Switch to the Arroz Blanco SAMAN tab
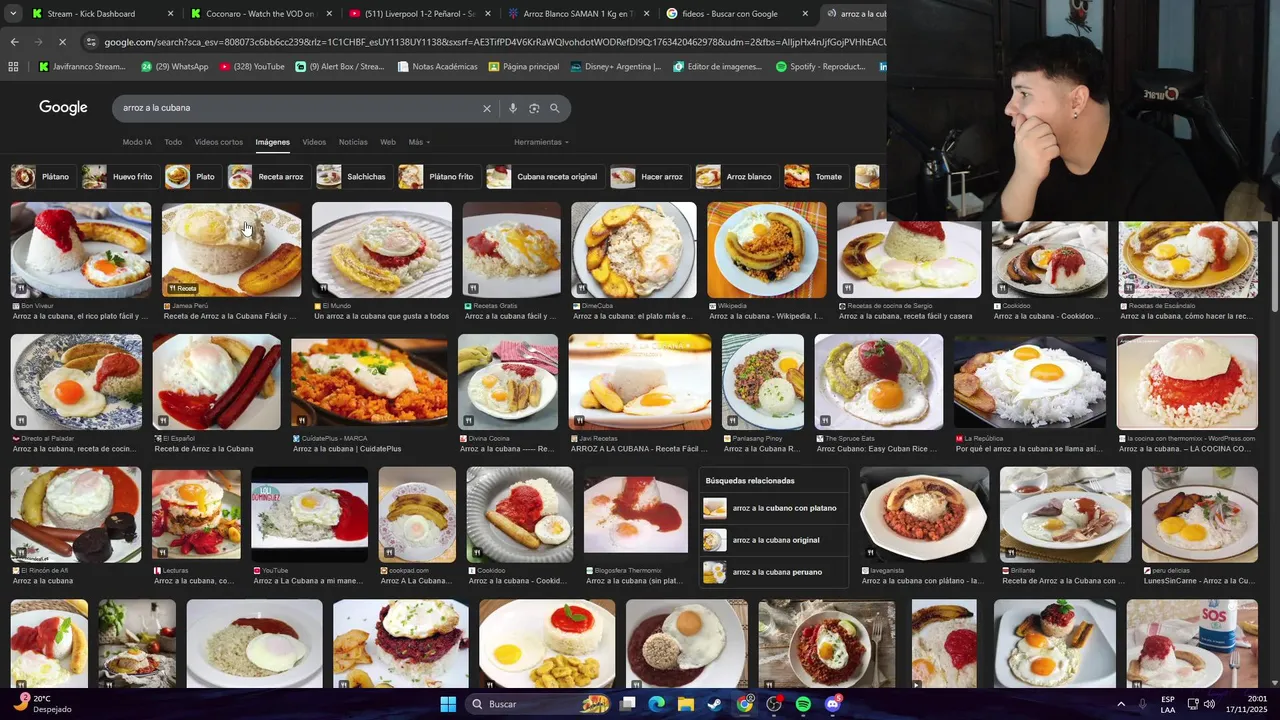 coord(577,14)
